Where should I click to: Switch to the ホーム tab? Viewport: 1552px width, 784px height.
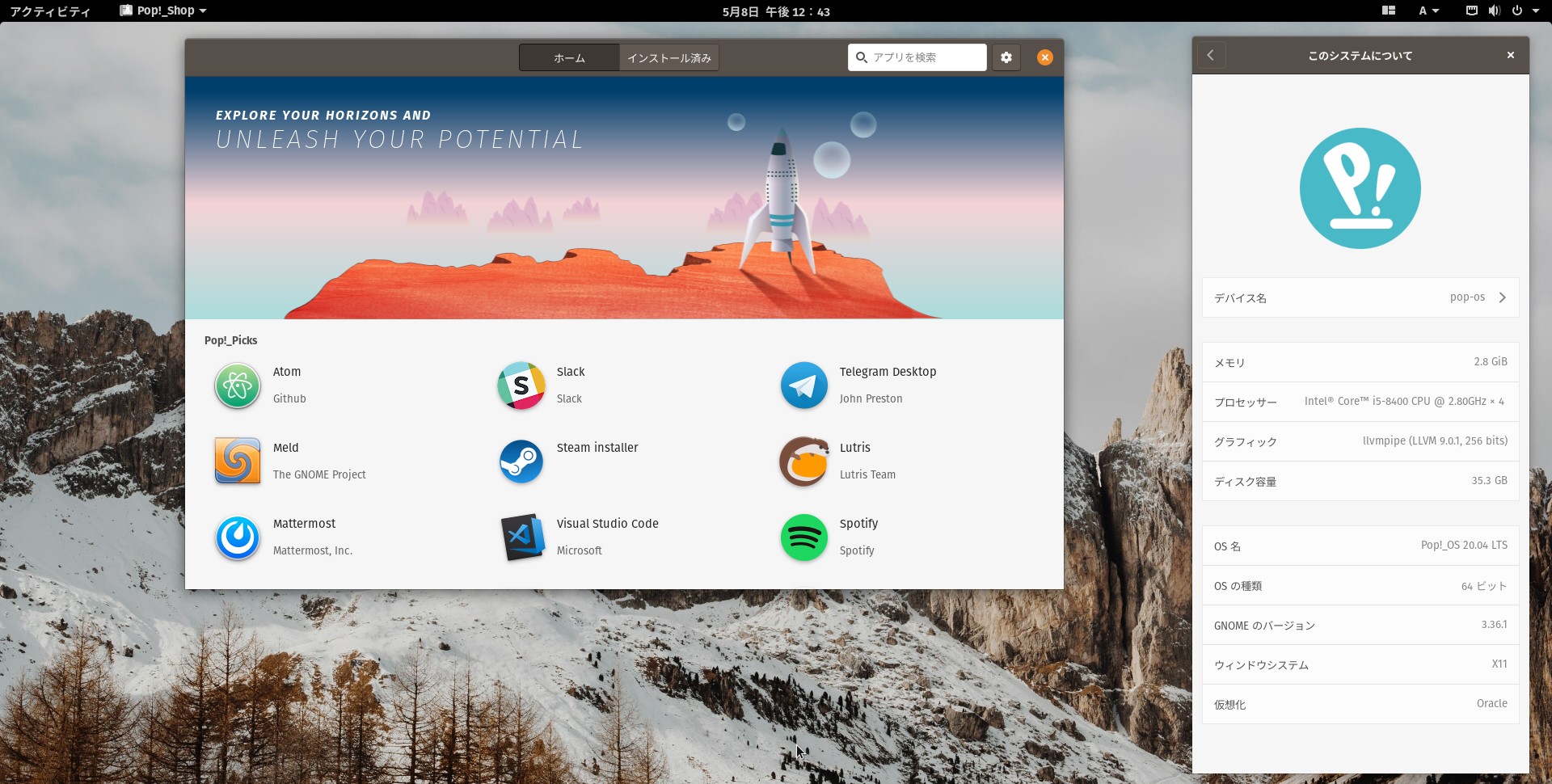pos(569,57)
